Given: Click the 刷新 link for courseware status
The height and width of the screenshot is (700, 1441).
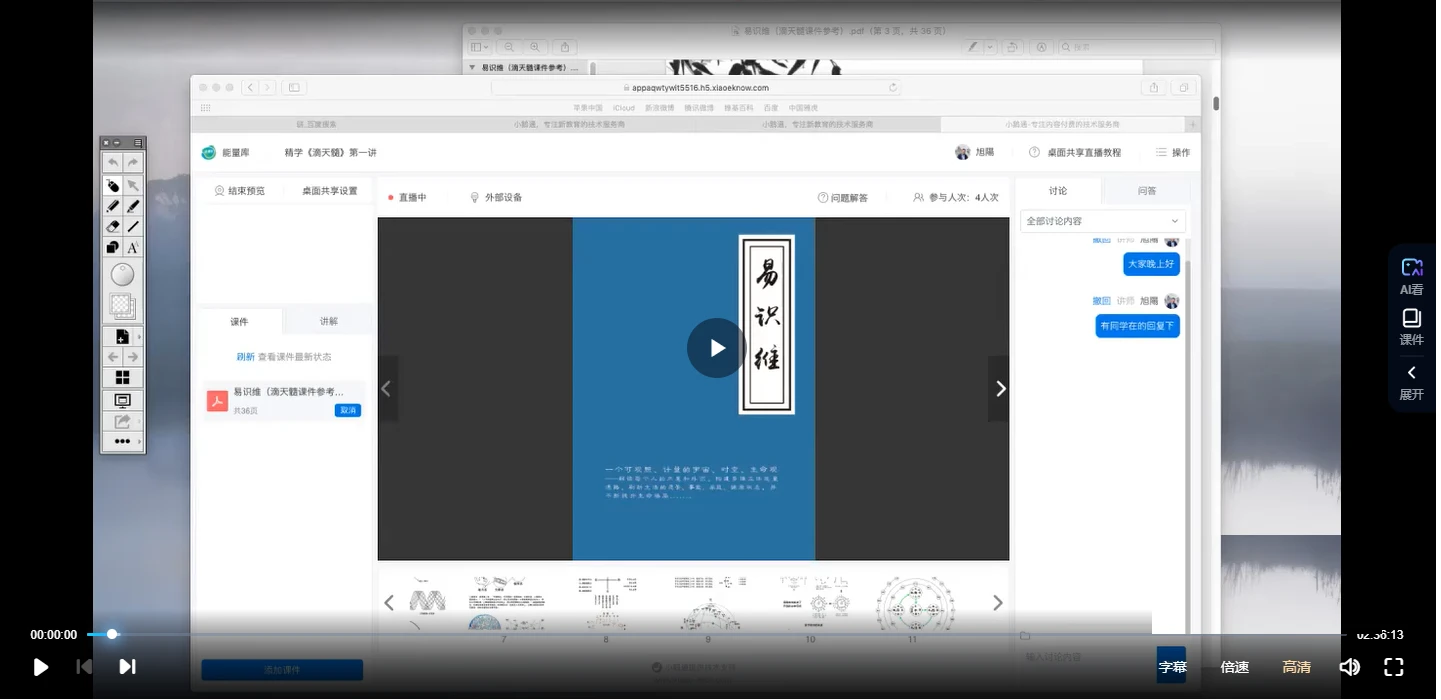Looking at the screenshot, I should [245, 357].
